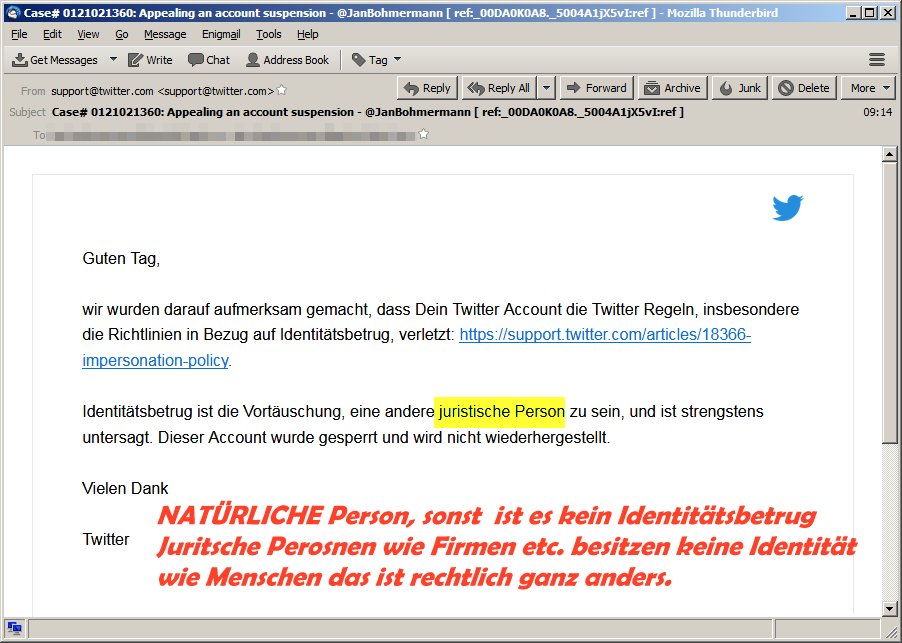
Task: Open the Go menu
Action: [x=121, y=35]
